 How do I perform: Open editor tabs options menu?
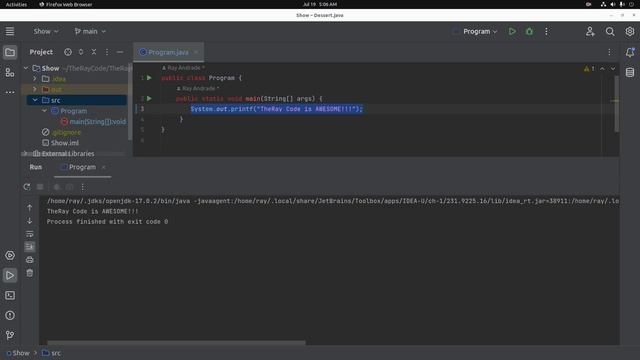click(x=609, y=52)
